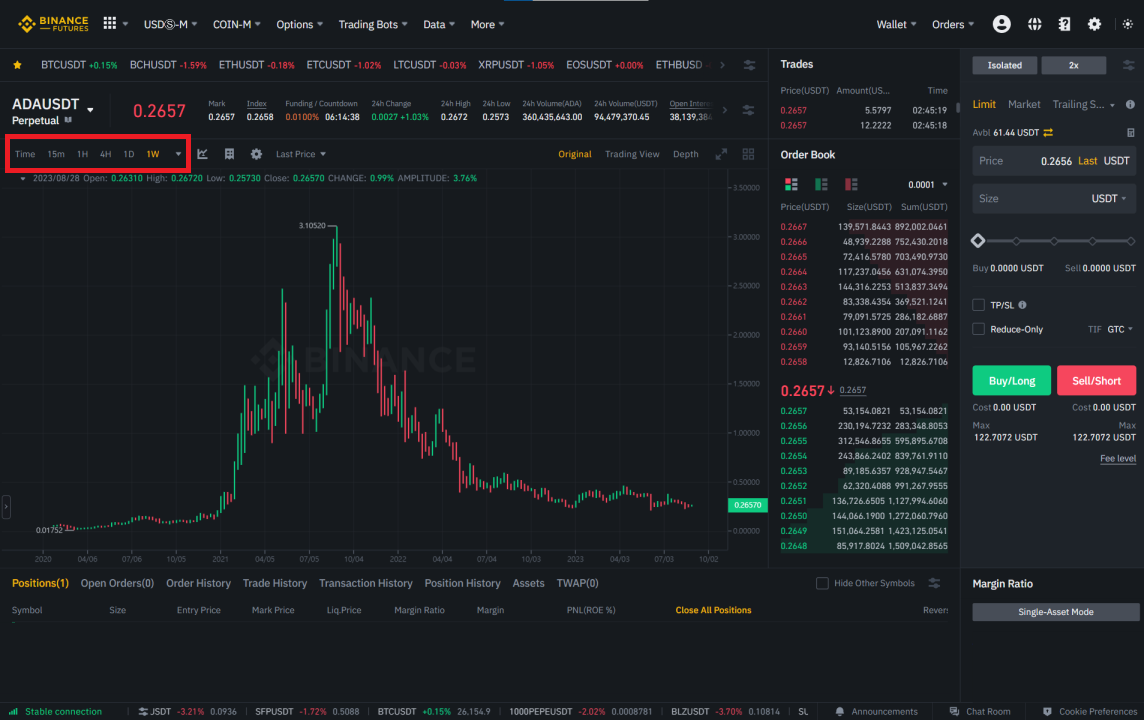Open symbol stats preferences sliders icon
This screenshot has height=720, width=1144.
749,110
